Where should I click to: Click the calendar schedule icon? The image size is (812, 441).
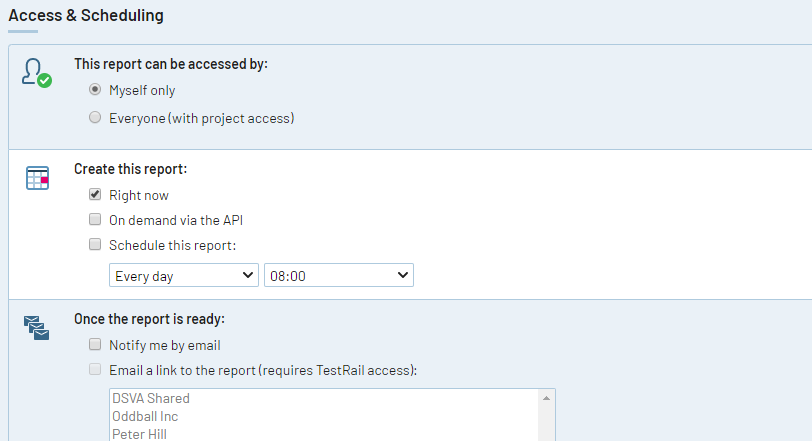coord(37,178)
